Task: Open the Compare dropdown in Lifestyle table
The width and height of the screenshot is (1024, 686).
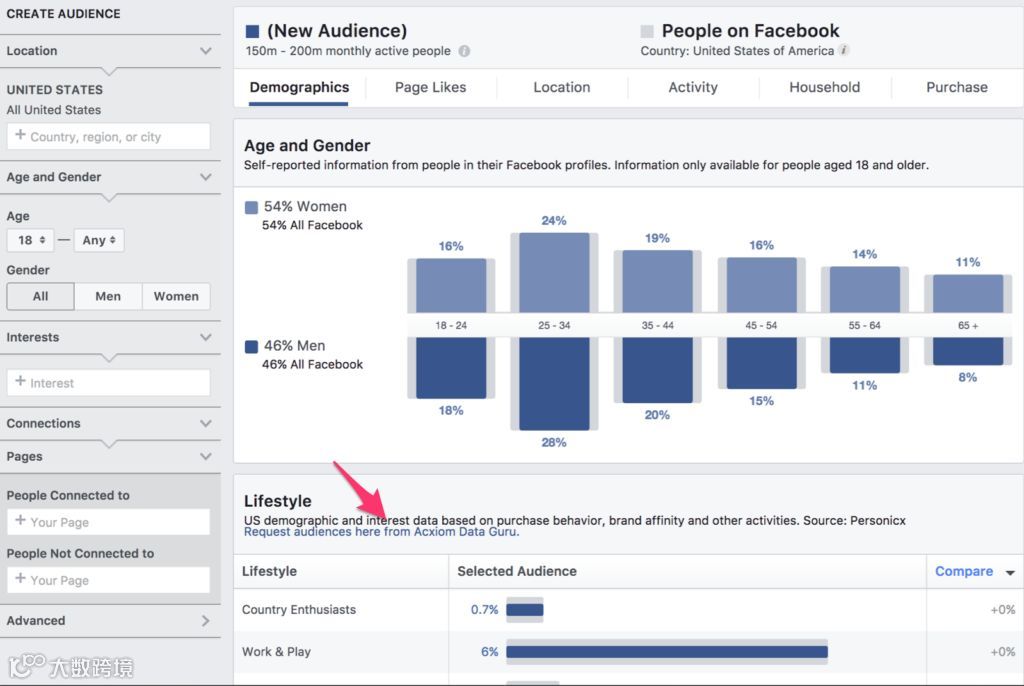Action: (974, 572)
